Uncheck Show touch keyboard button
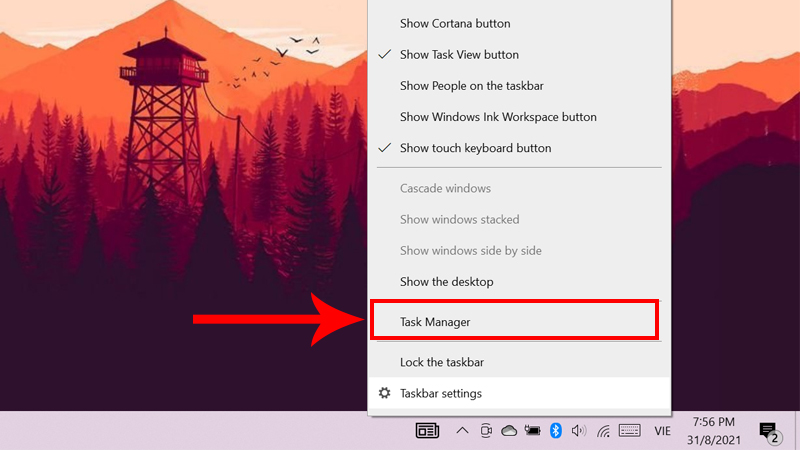The height and width of the screenshot is (450, 800). pos(519,148)
